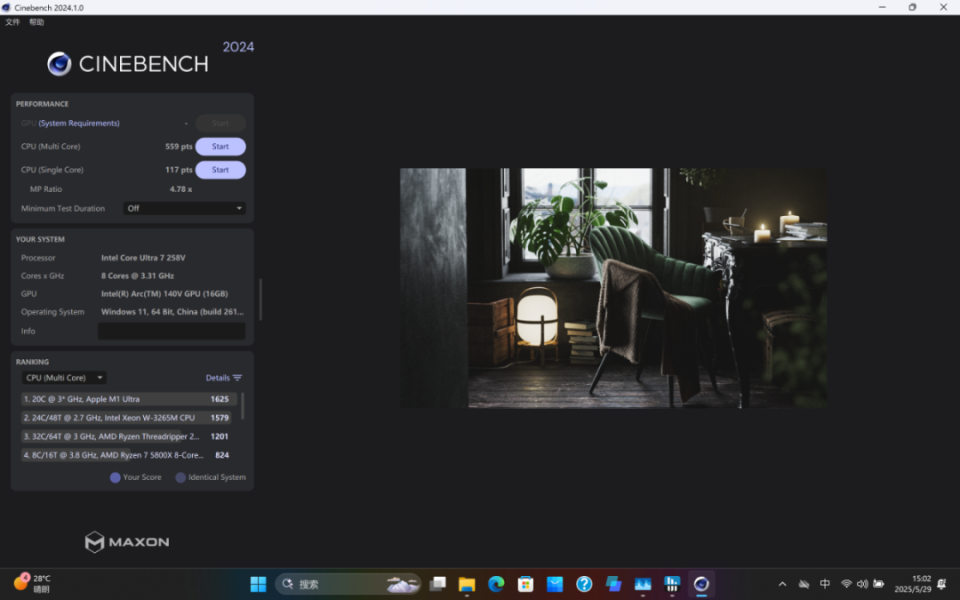Viewport: 960px width, 600px height.
Task: Click the Maxon logo
Action: coord(127,542)
